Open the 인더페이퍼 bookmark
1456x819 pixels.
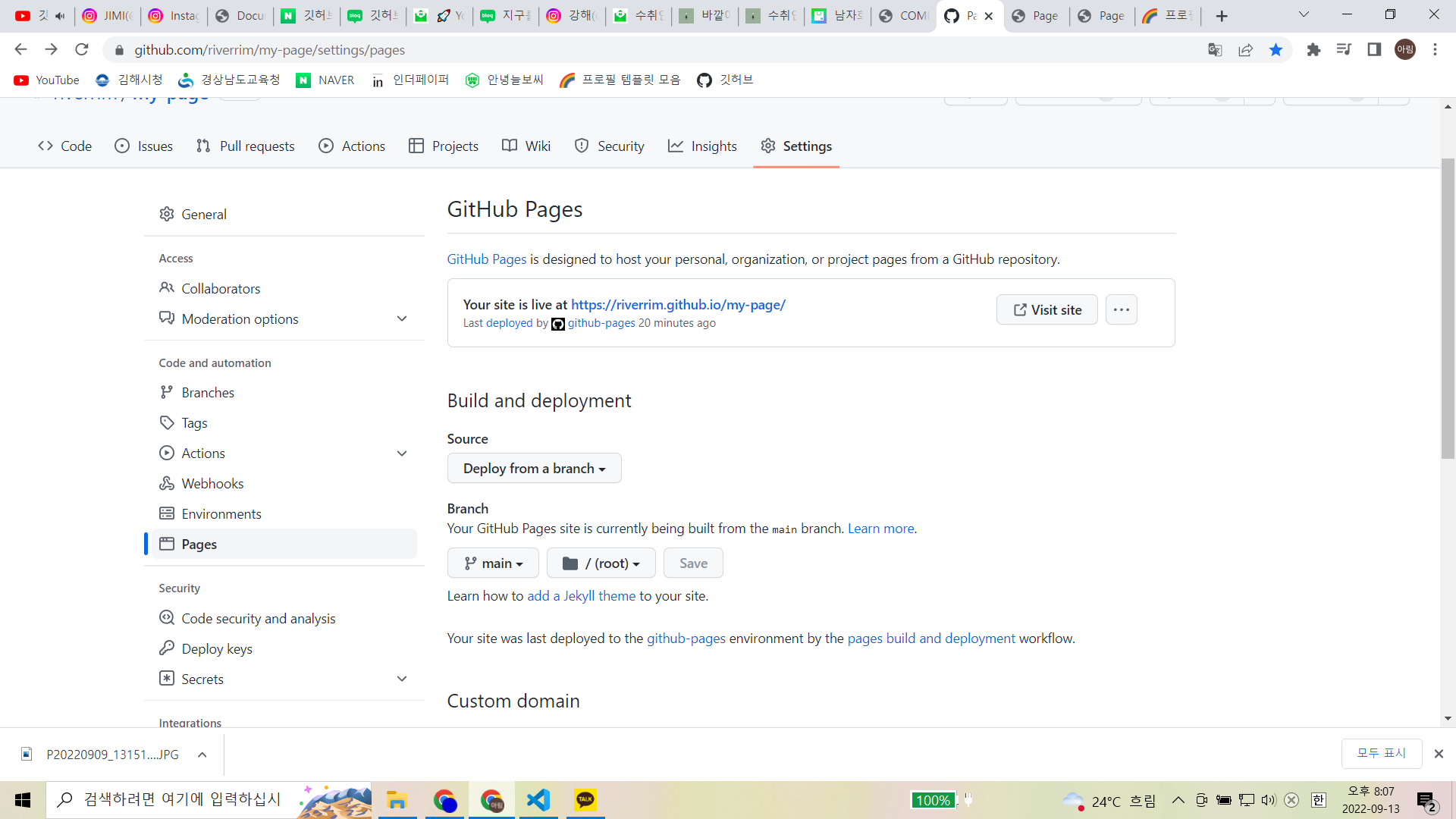[410, 80]
